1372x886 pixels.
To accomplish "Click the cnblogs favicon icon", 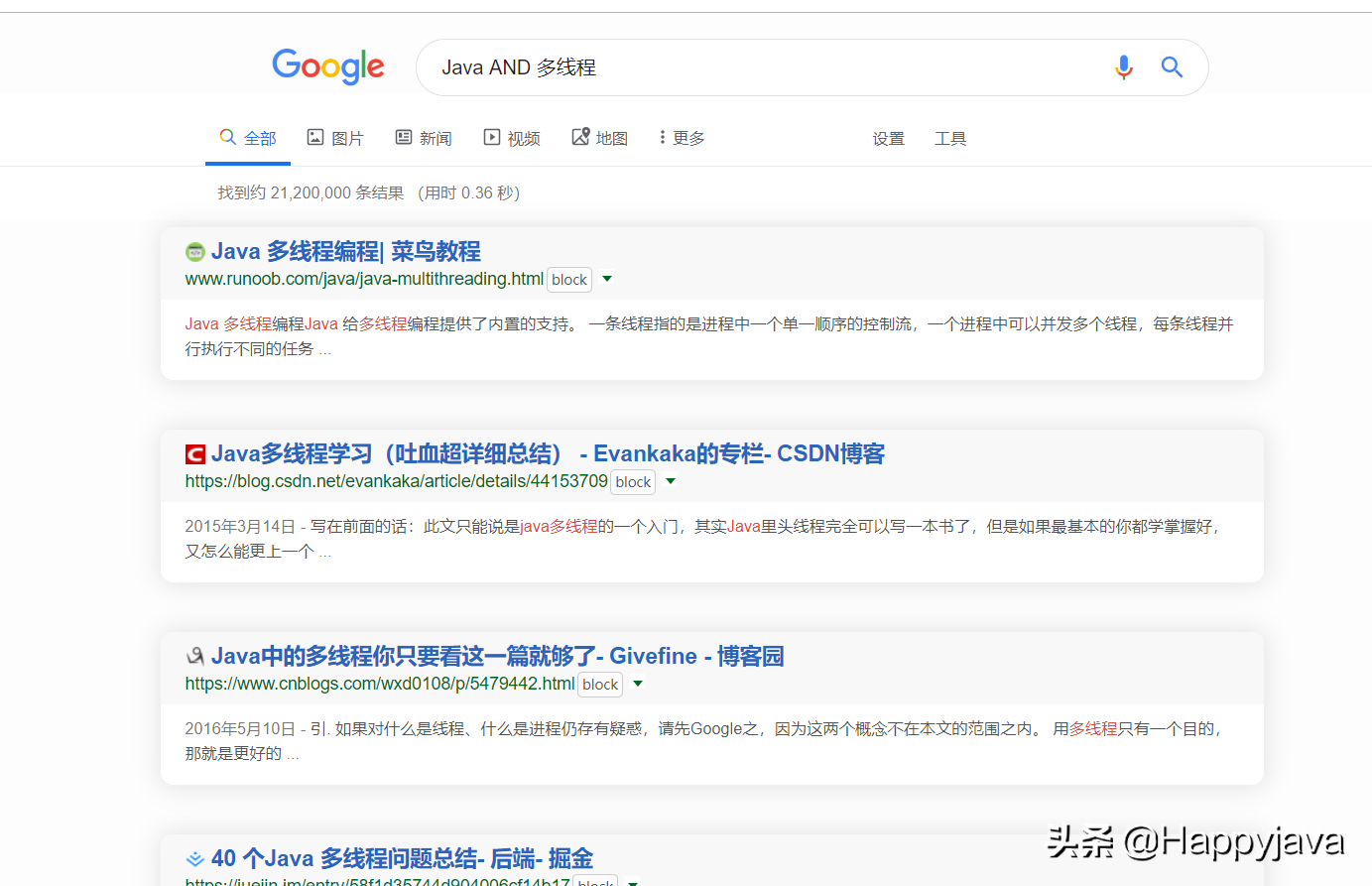I will (195, 657).
